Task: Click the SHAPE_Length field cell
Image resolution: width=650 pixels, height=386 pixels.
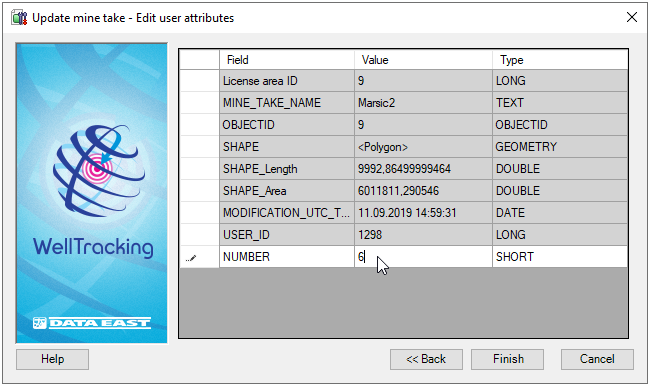Action: tap(287, 169)
